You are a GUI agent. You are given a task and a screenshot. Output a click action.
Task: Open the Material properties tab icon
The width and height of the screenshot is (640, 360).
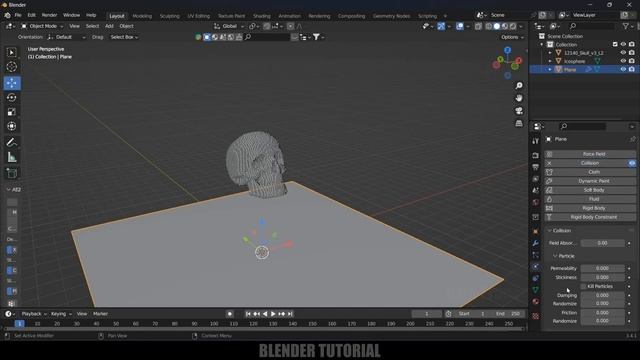(536, 302)
